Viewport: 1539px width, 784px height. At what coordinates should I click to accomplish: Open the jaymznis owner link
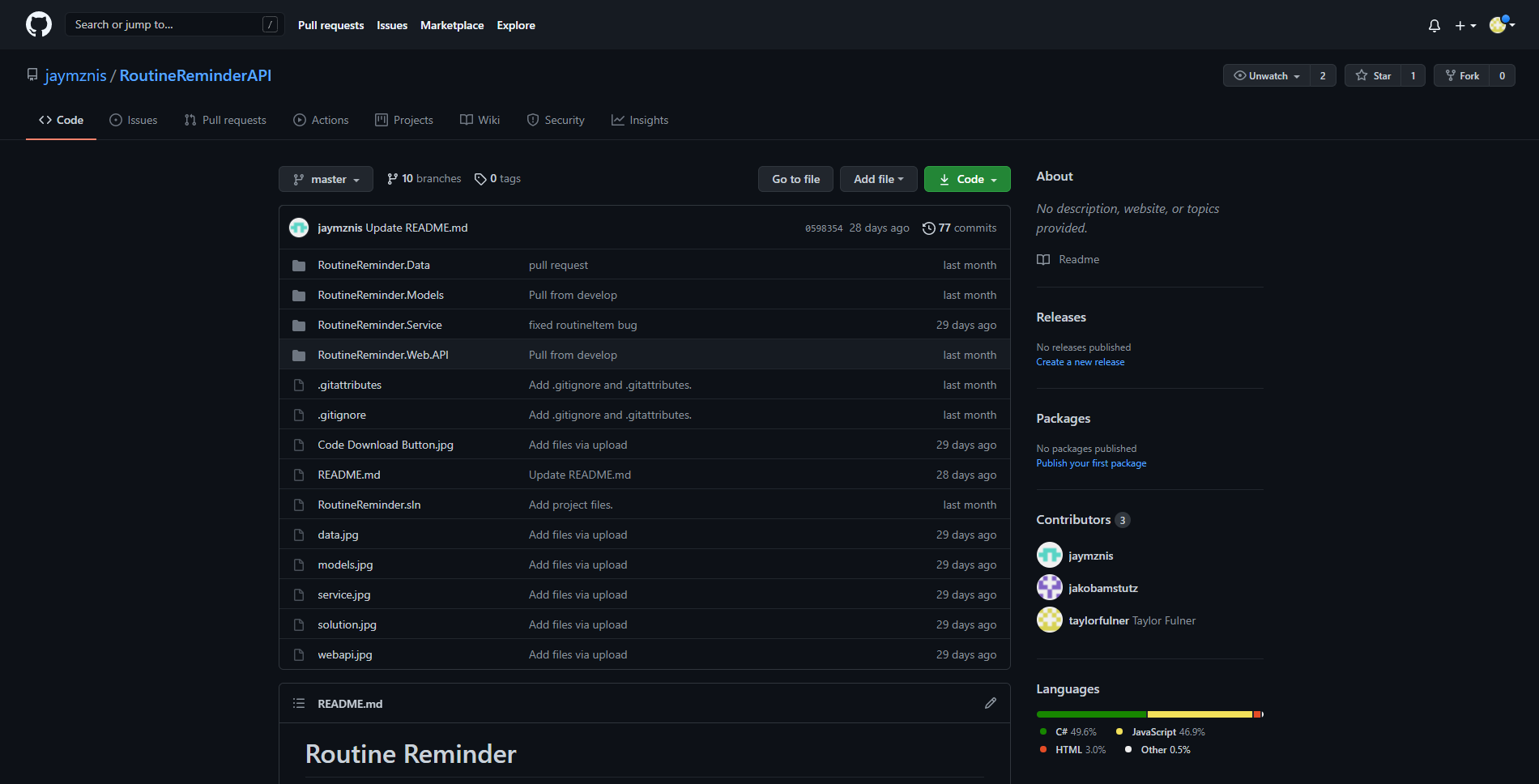pos(75,75)
